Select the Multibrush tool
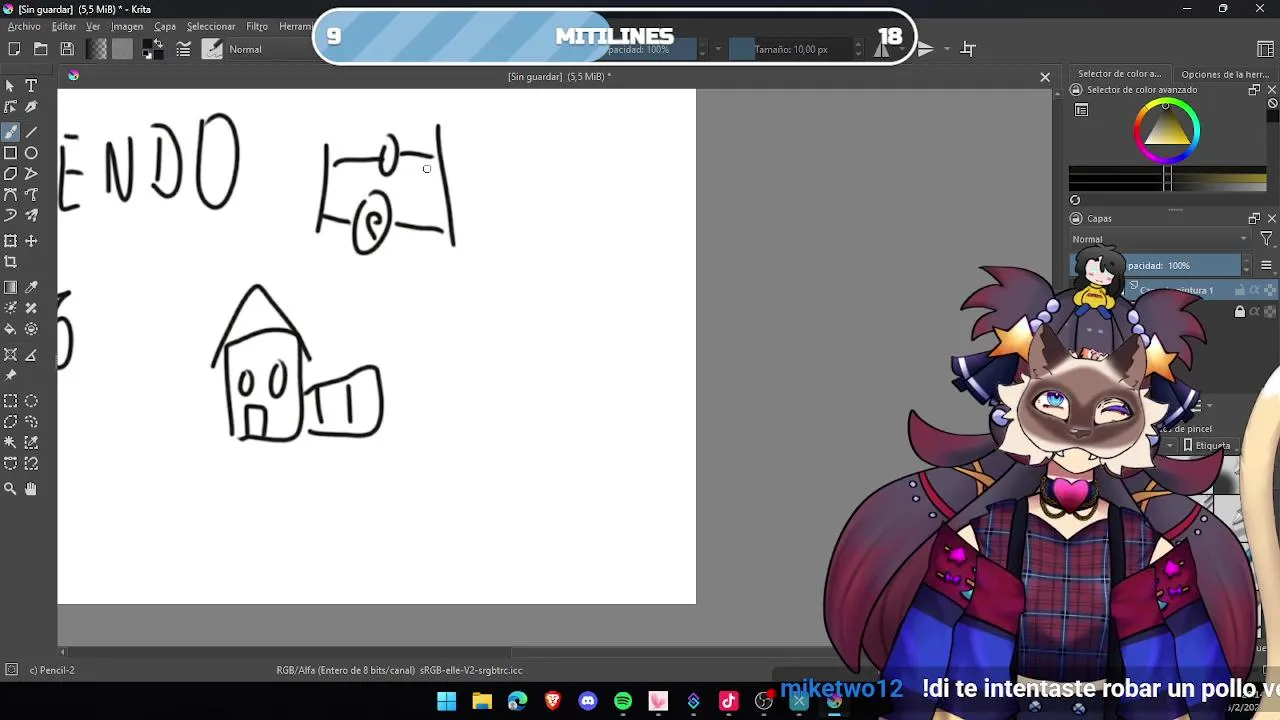The width and height of the screenshot is (1280, 720). tap(31, 216)
